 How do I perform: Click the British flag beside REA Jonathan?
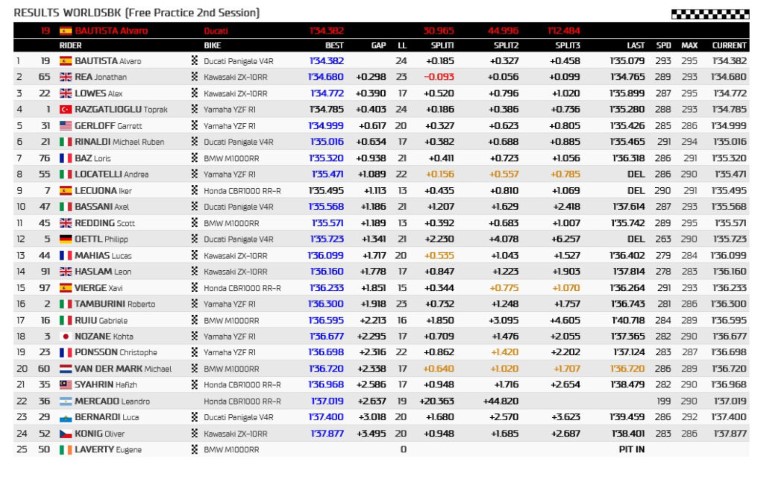(65, 77)
